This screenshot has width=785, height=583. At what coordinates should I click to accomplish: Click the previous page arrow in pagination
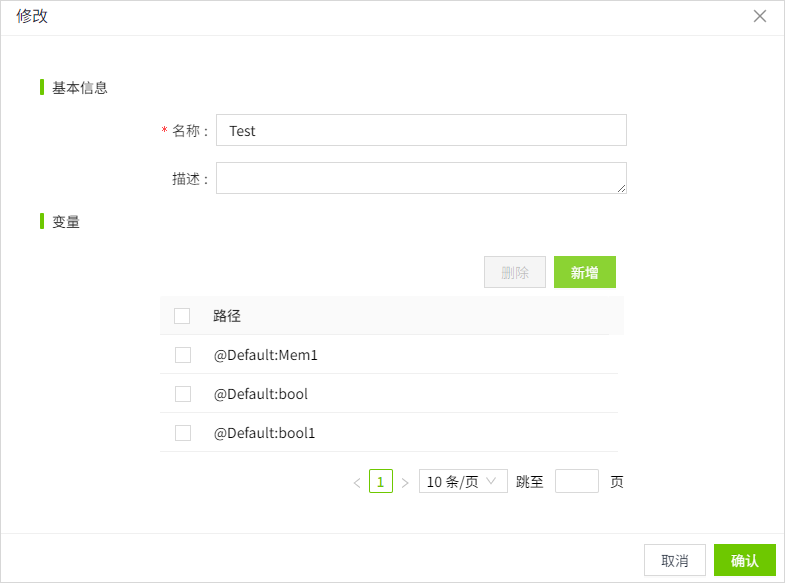tap(357, 483)
